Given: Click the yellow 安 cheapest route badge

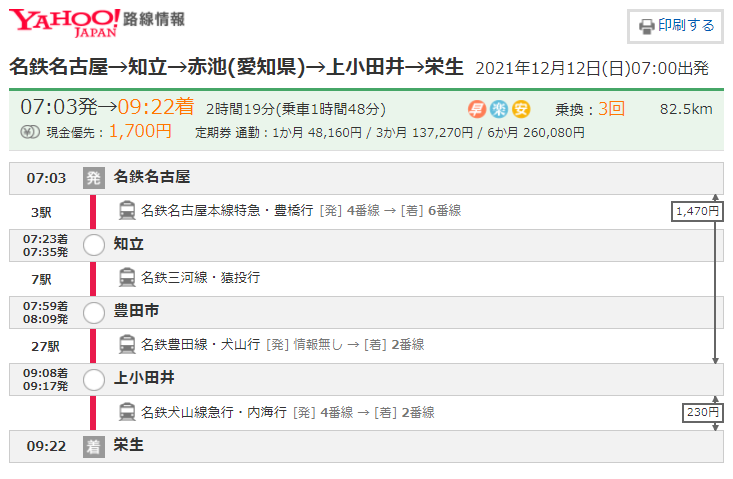Looking at the screenshot, I should [521, 110].
